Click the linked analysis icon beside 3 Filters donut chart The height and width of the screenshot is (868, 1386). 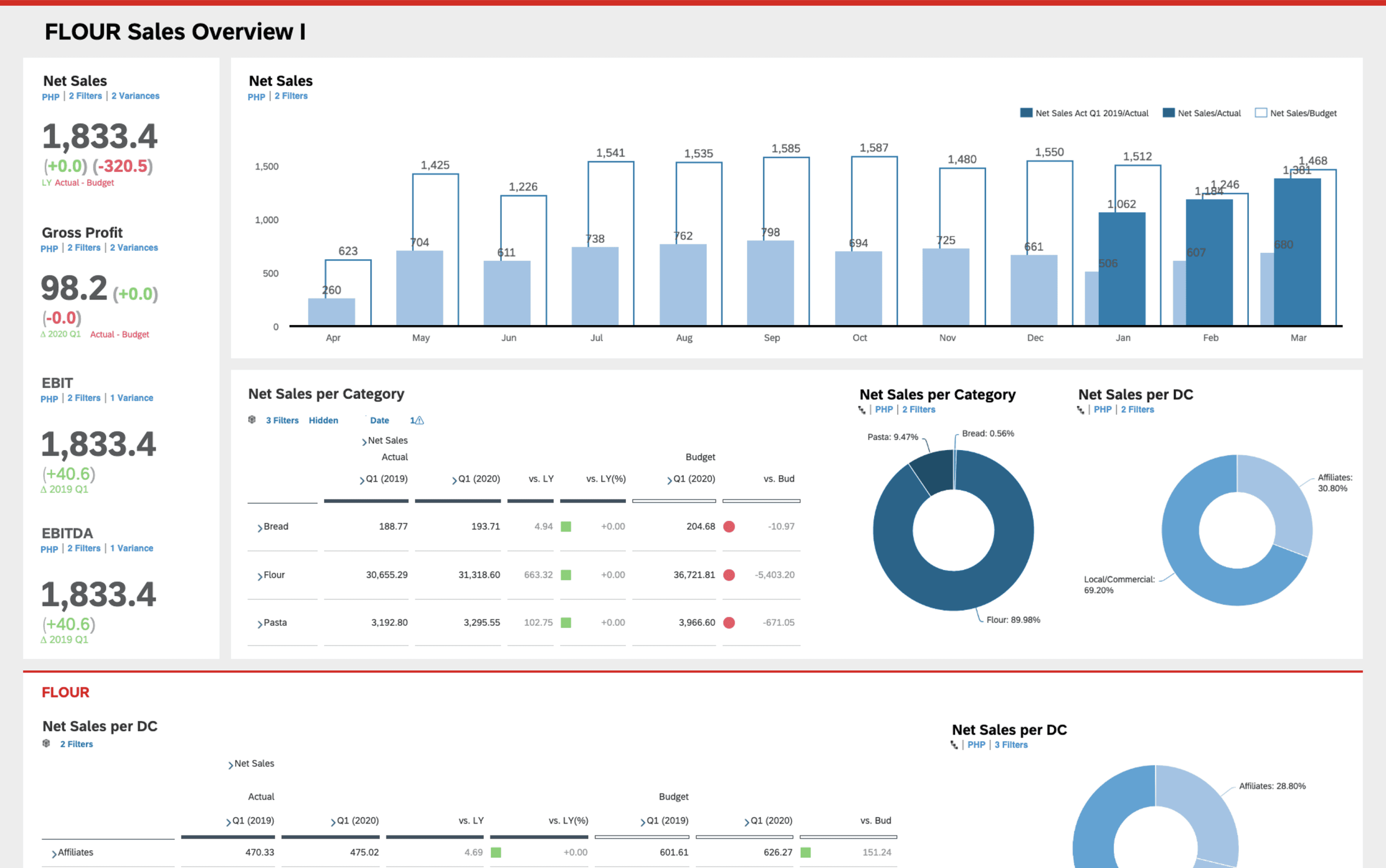(954, 745)
